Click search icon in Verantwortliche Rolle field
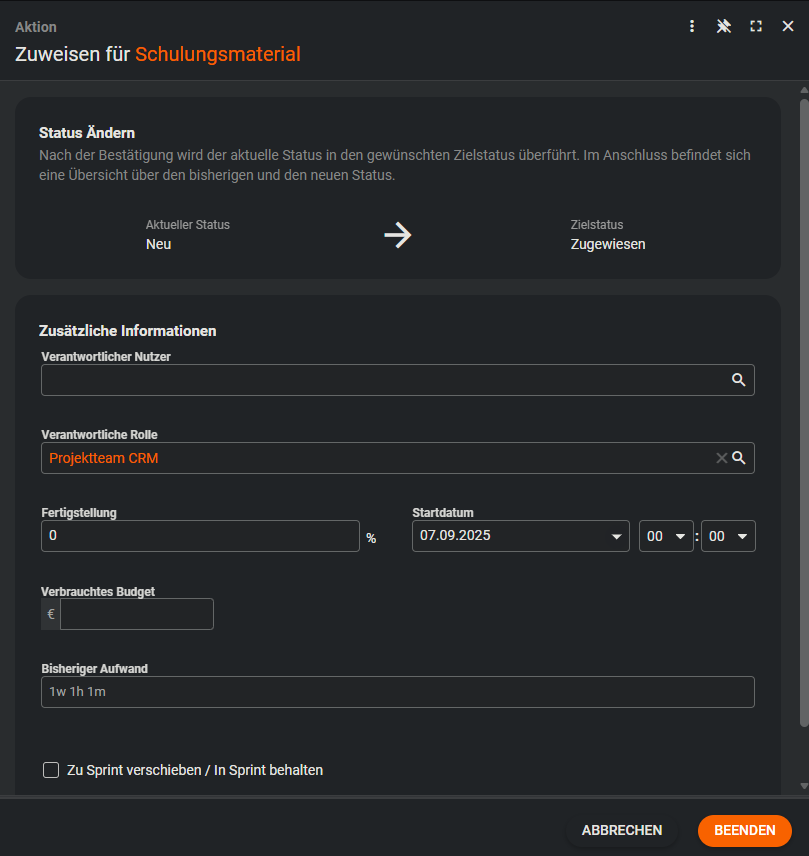Viewport: 809px width, 856px height. 739,458
